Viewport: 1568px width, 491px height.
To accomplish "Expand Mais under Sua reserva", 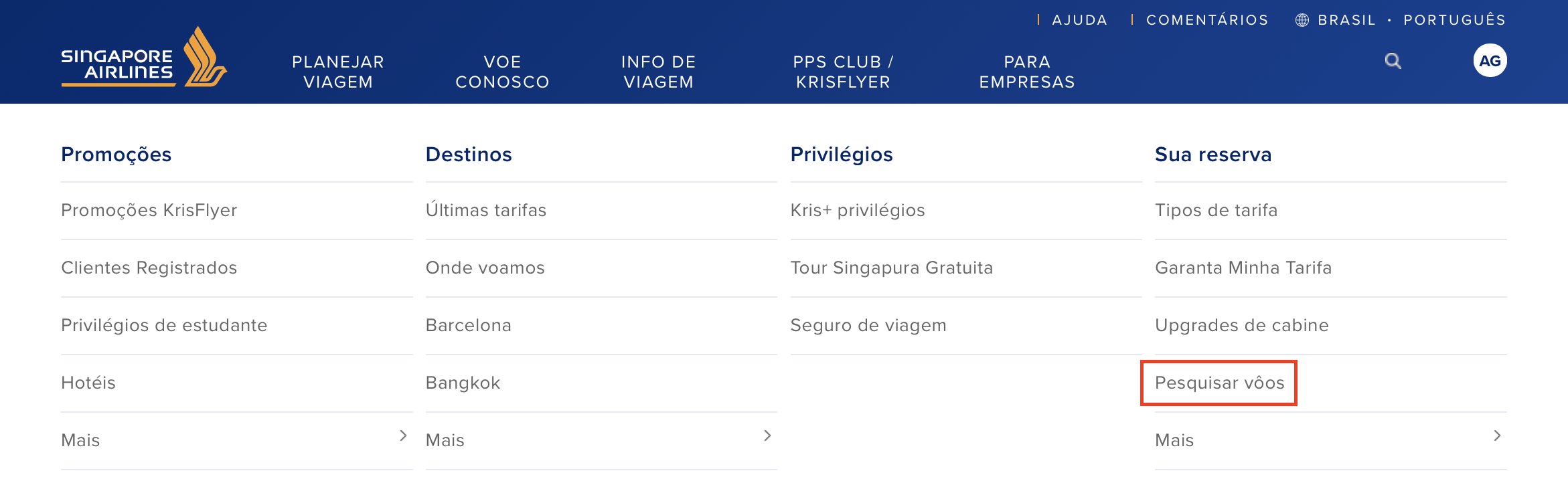I will 1330,440.
